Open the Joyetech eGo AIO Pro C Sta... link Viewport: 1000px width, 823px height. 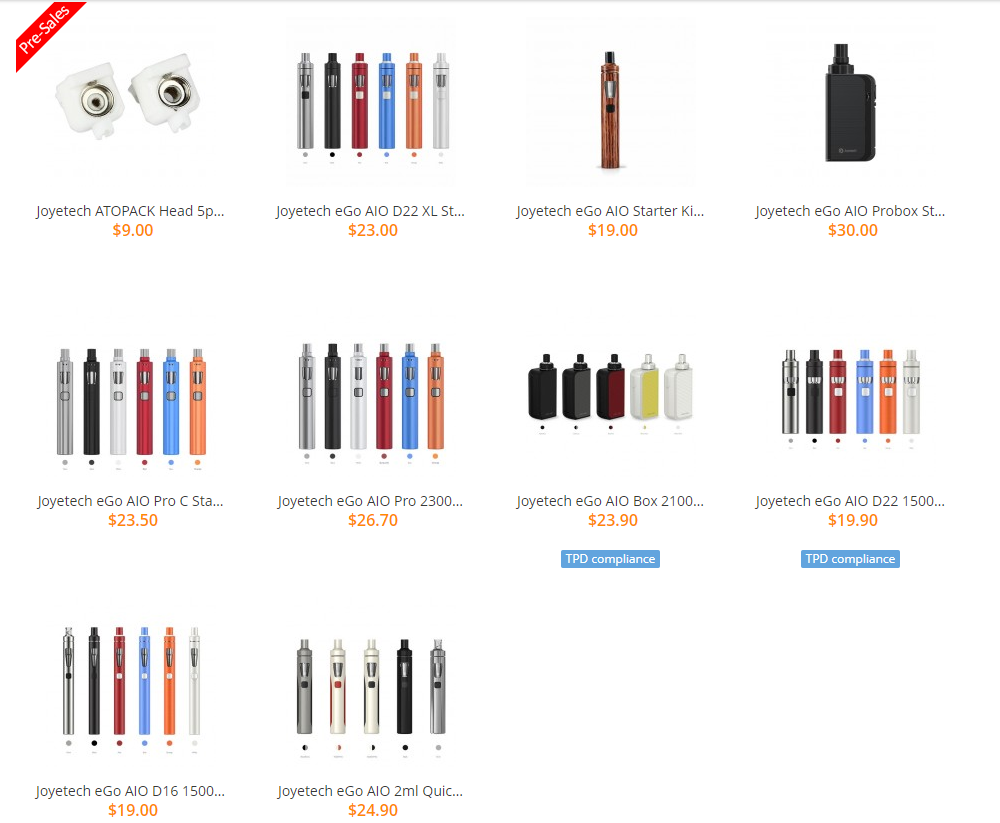[x=130, y=501]
